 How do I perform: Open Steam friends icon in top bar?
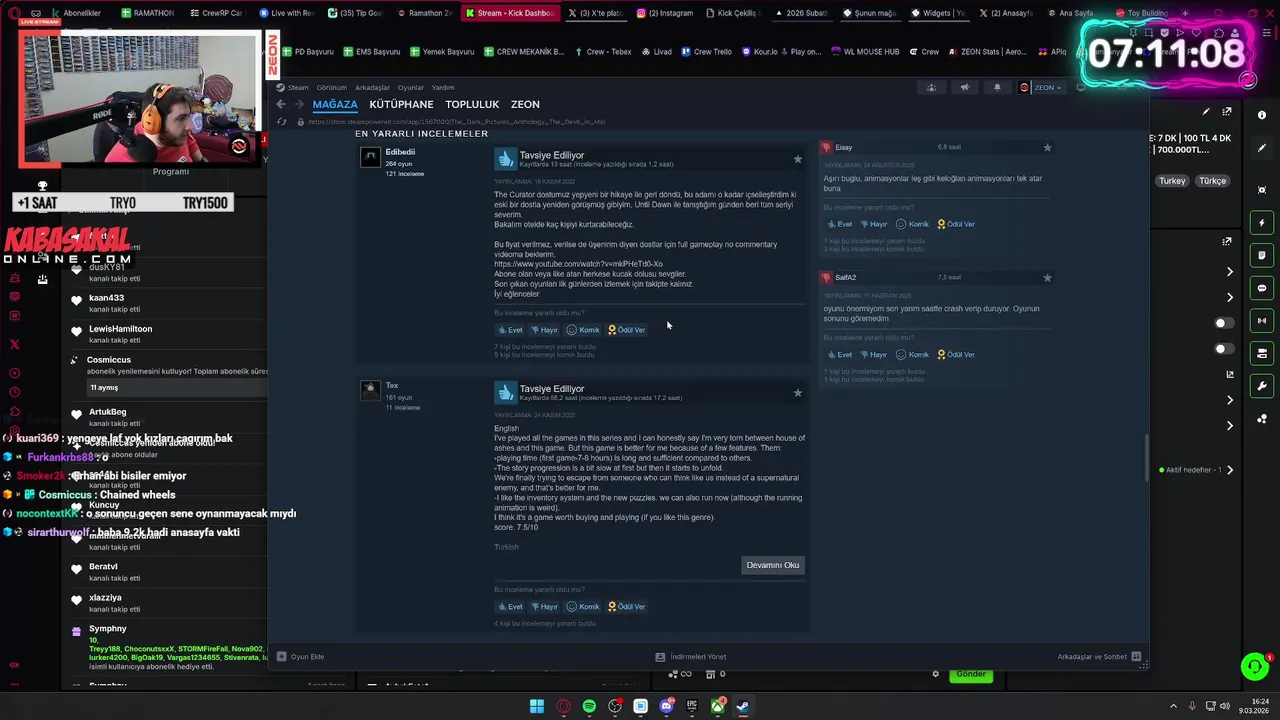click(x=931, y=88)
